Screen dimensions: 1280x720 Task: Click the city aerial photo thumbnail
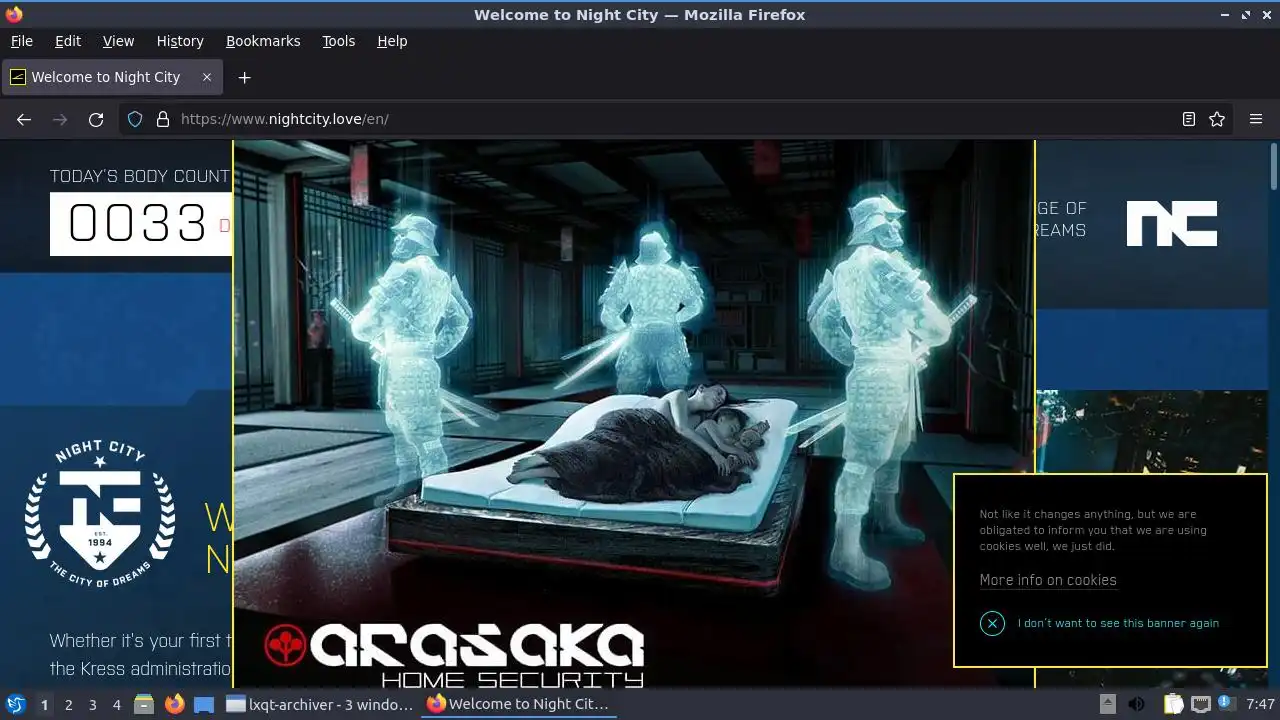coord(1153,432)
